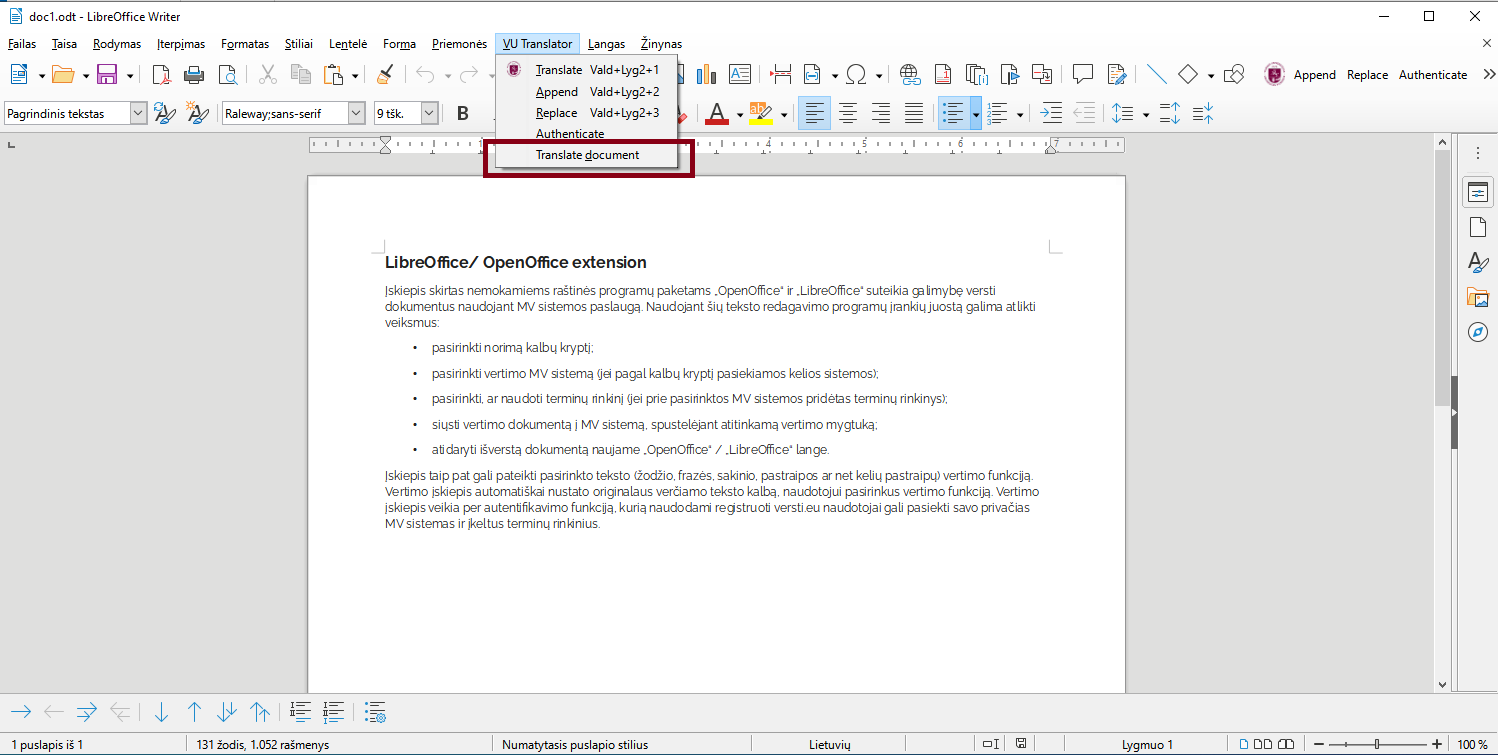Expand the font color dropdown arrow

coord(740,114)
